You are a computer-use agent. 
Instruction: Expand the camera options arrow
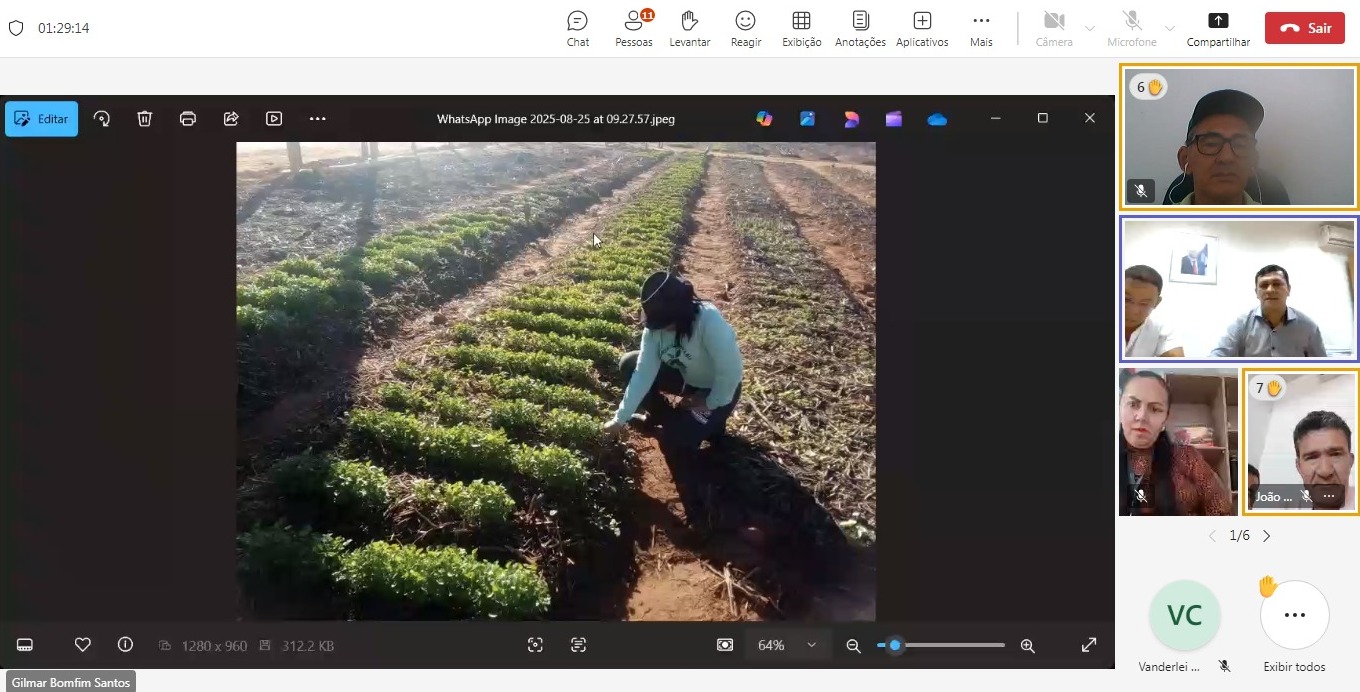point(1090,28)
